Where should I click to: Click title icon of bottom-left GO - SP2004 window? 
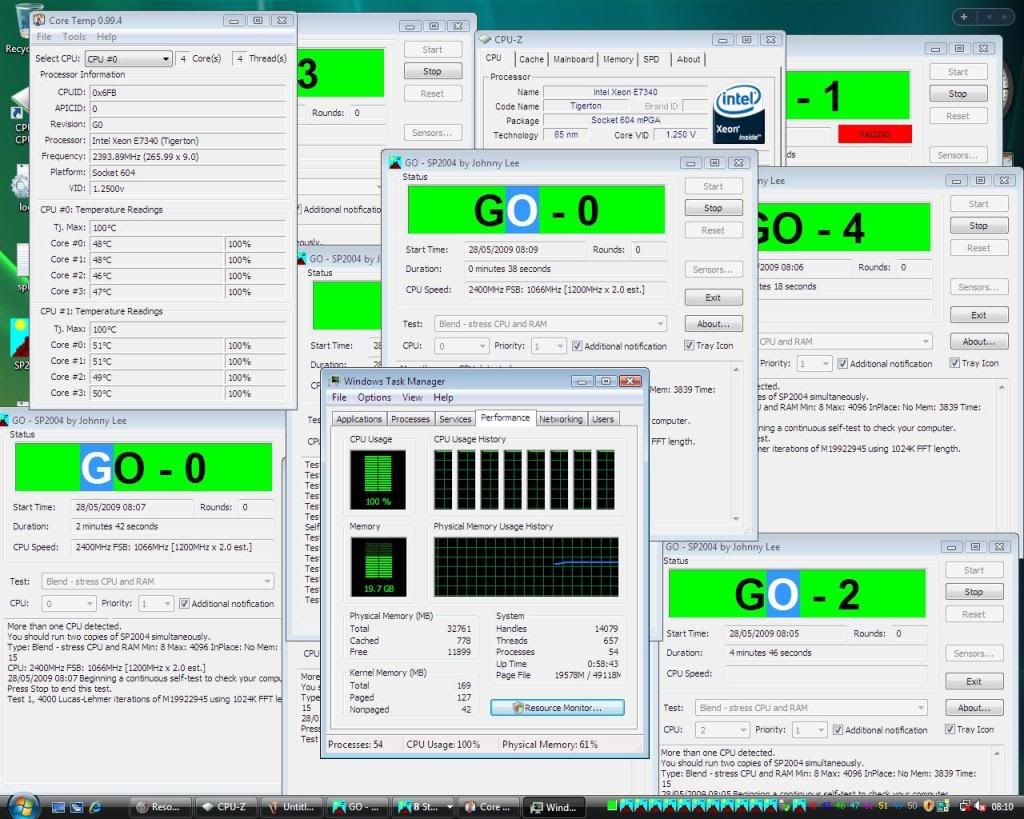click(5, 420)
